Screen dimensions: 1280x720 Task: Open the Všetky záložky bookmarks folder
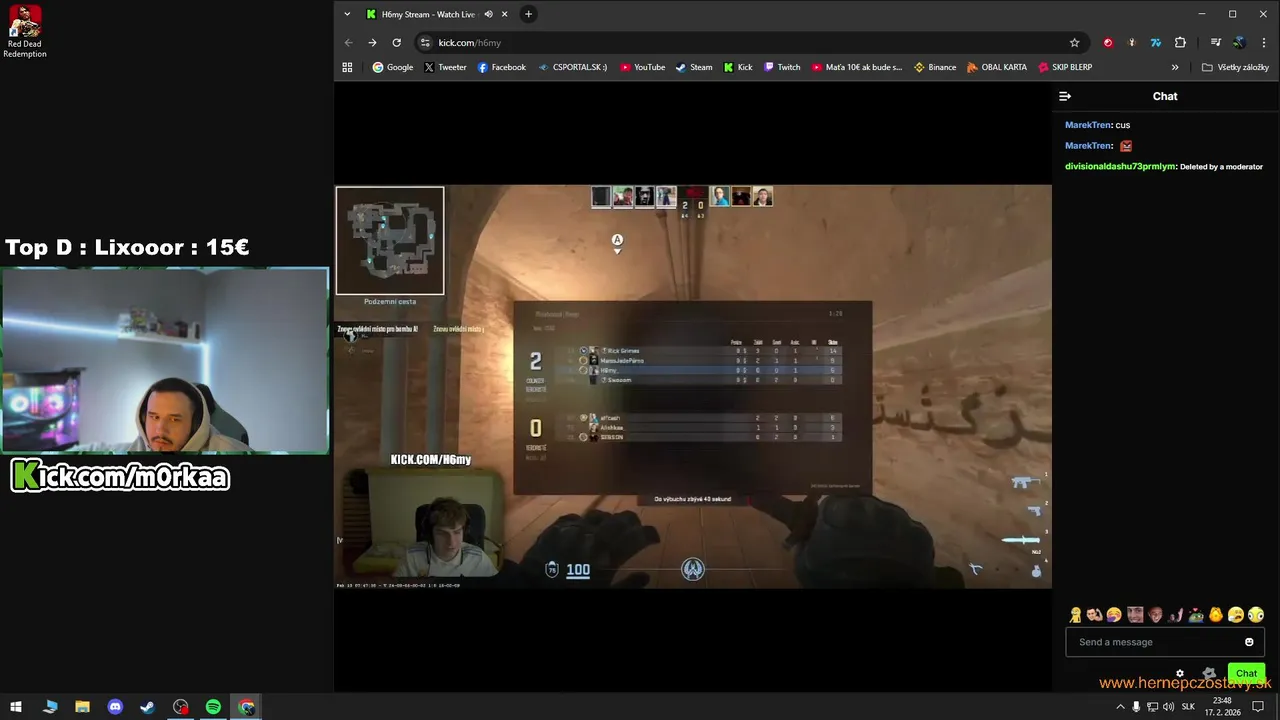click(x=1235, y=67)
